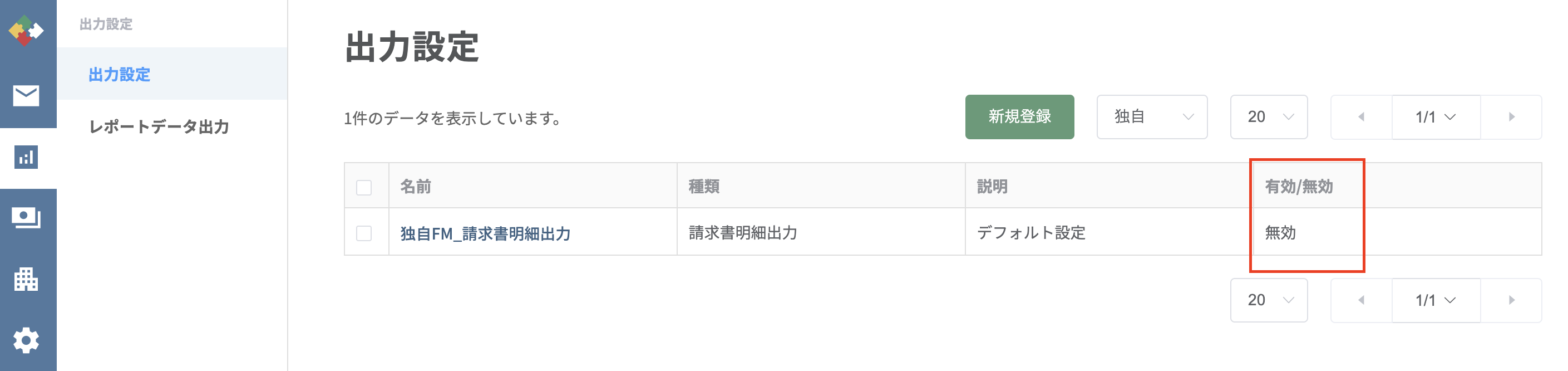Select the bar chart report icon
Screen dimensions: 1568x371
point(26,157)
